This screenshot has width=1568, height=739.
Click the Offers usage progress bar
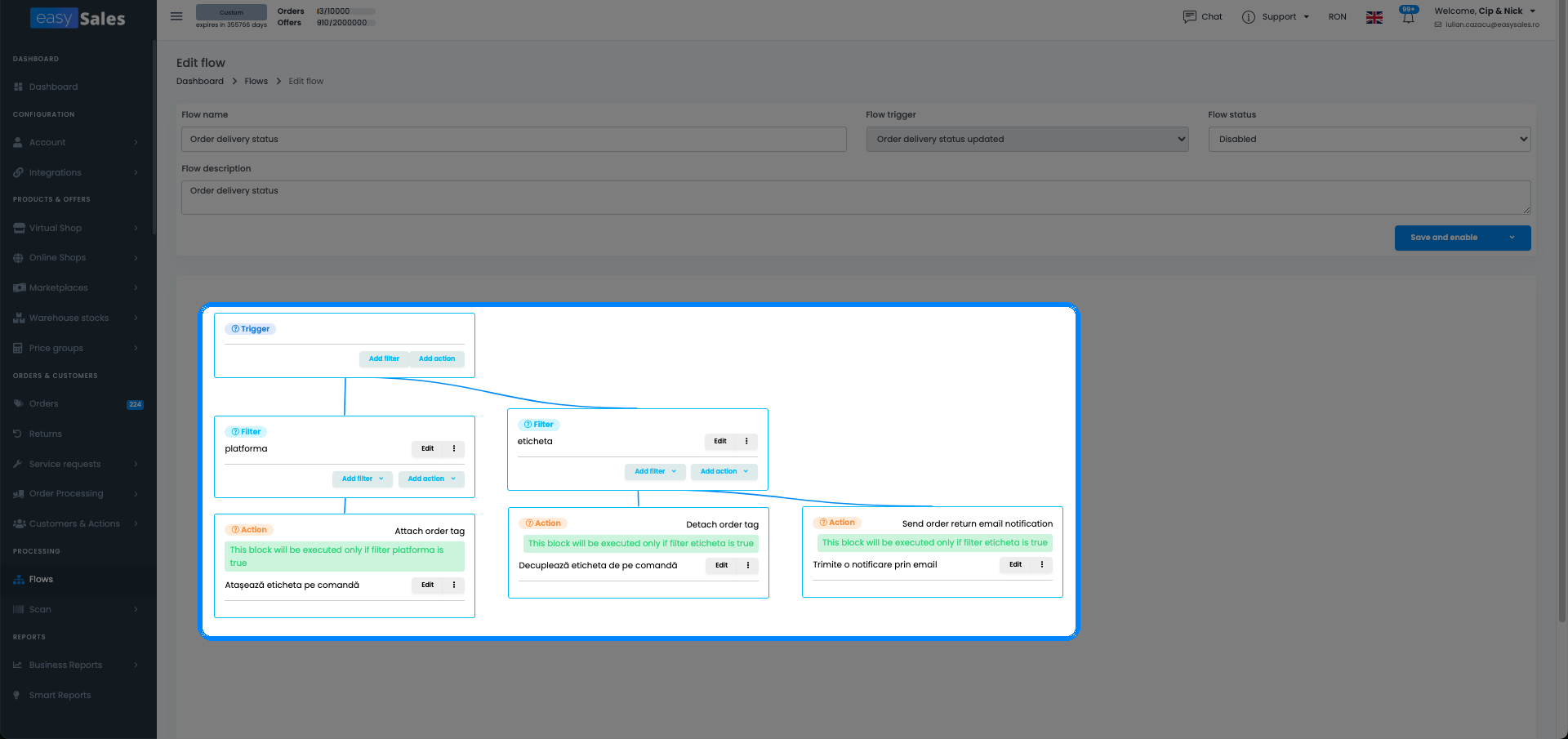tap(346, 23)
